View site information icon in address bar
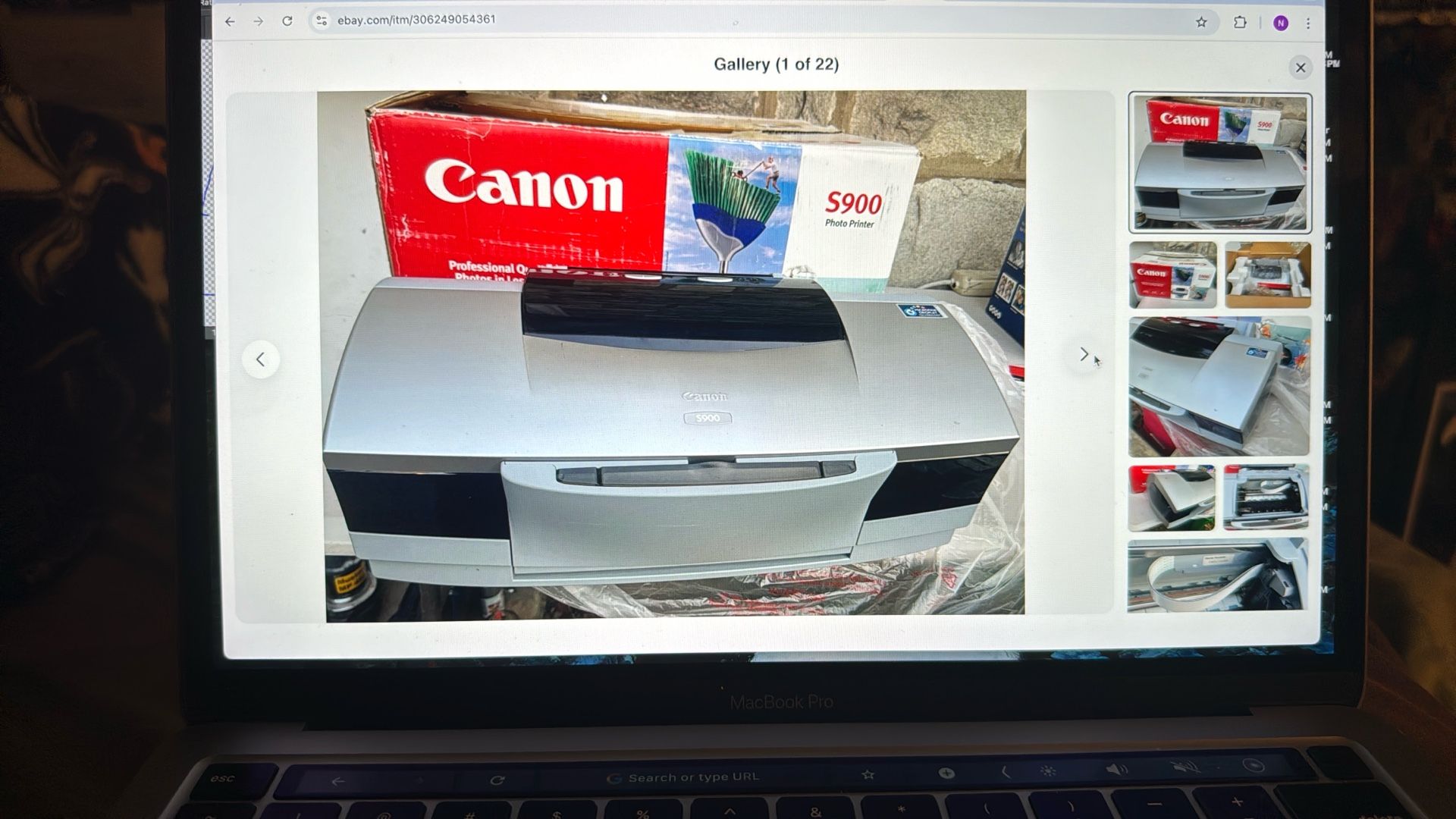1456x819 pixels. [322, 20]
